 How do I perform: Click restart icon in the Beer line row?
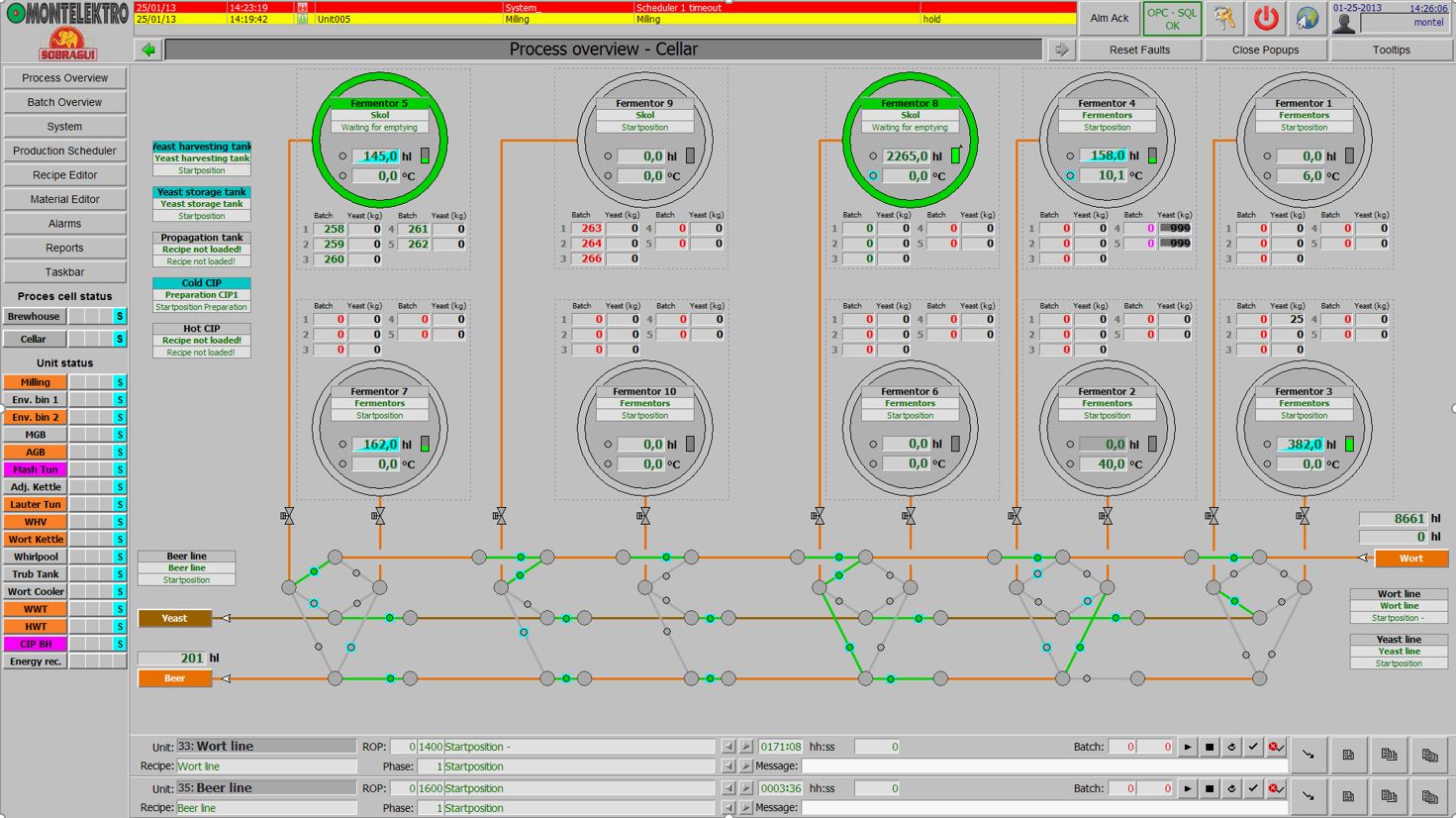tap(1231, 789)
